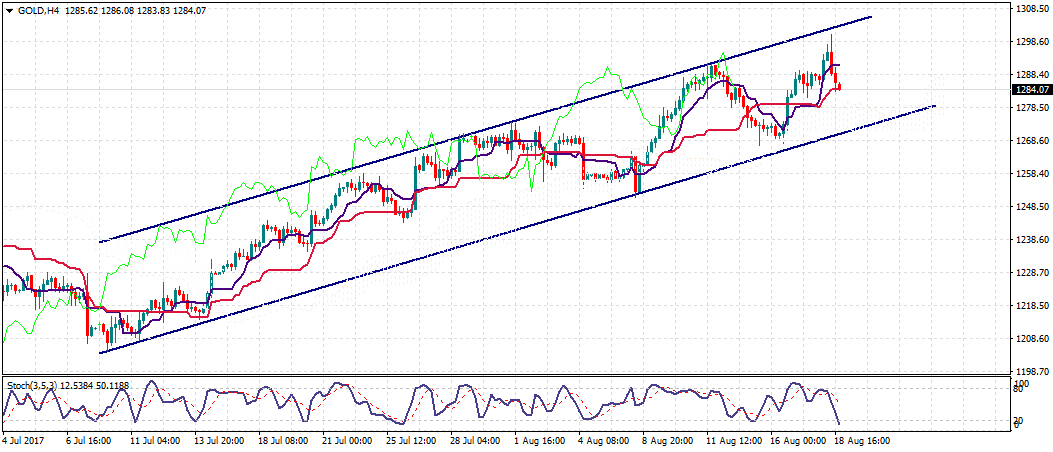Click the Stochastic 20 level label
1053x452 pixels.
tap(1018, 420)
